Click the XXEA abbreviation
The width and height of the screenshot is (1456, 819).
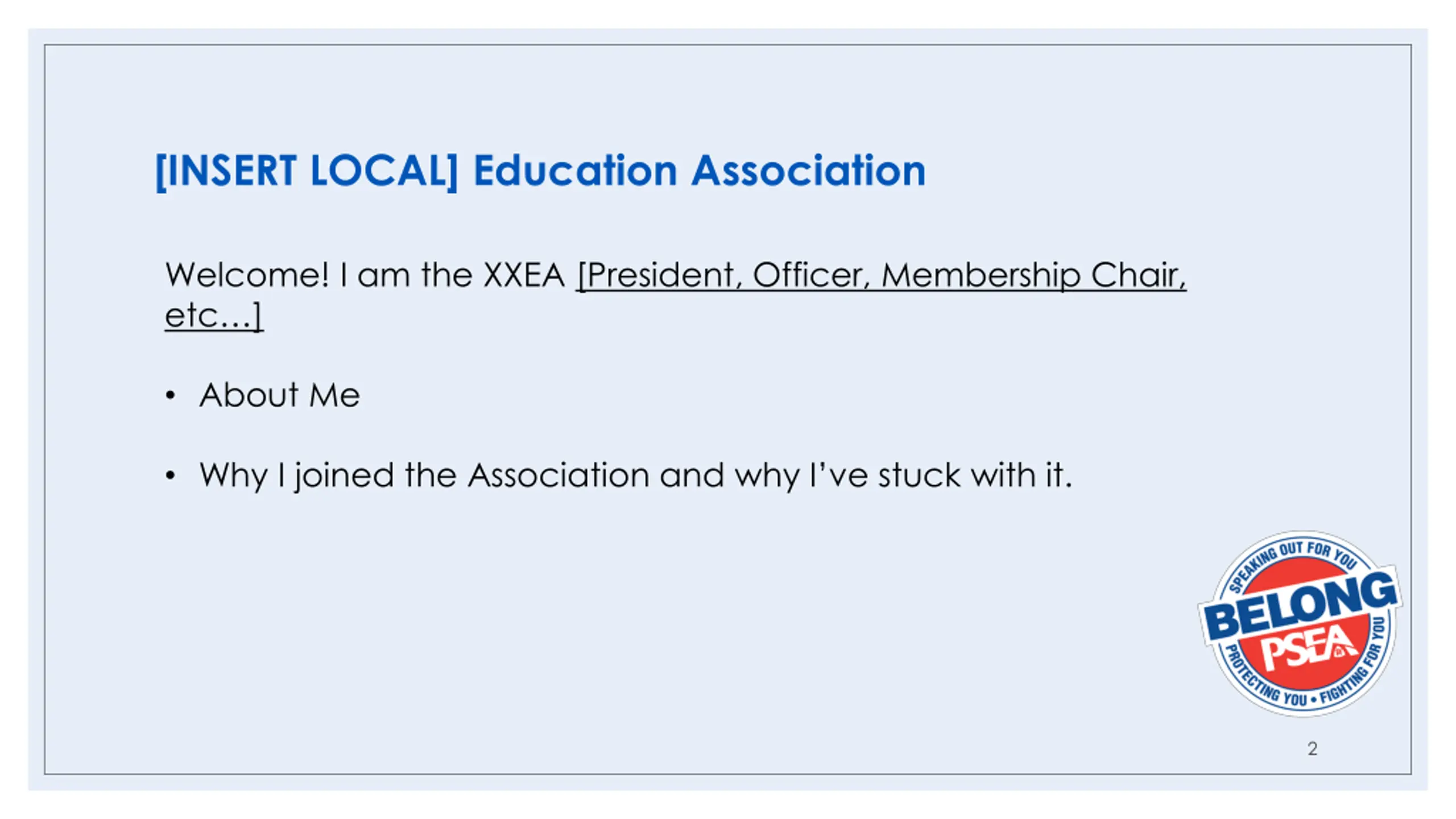coord(524,275)
